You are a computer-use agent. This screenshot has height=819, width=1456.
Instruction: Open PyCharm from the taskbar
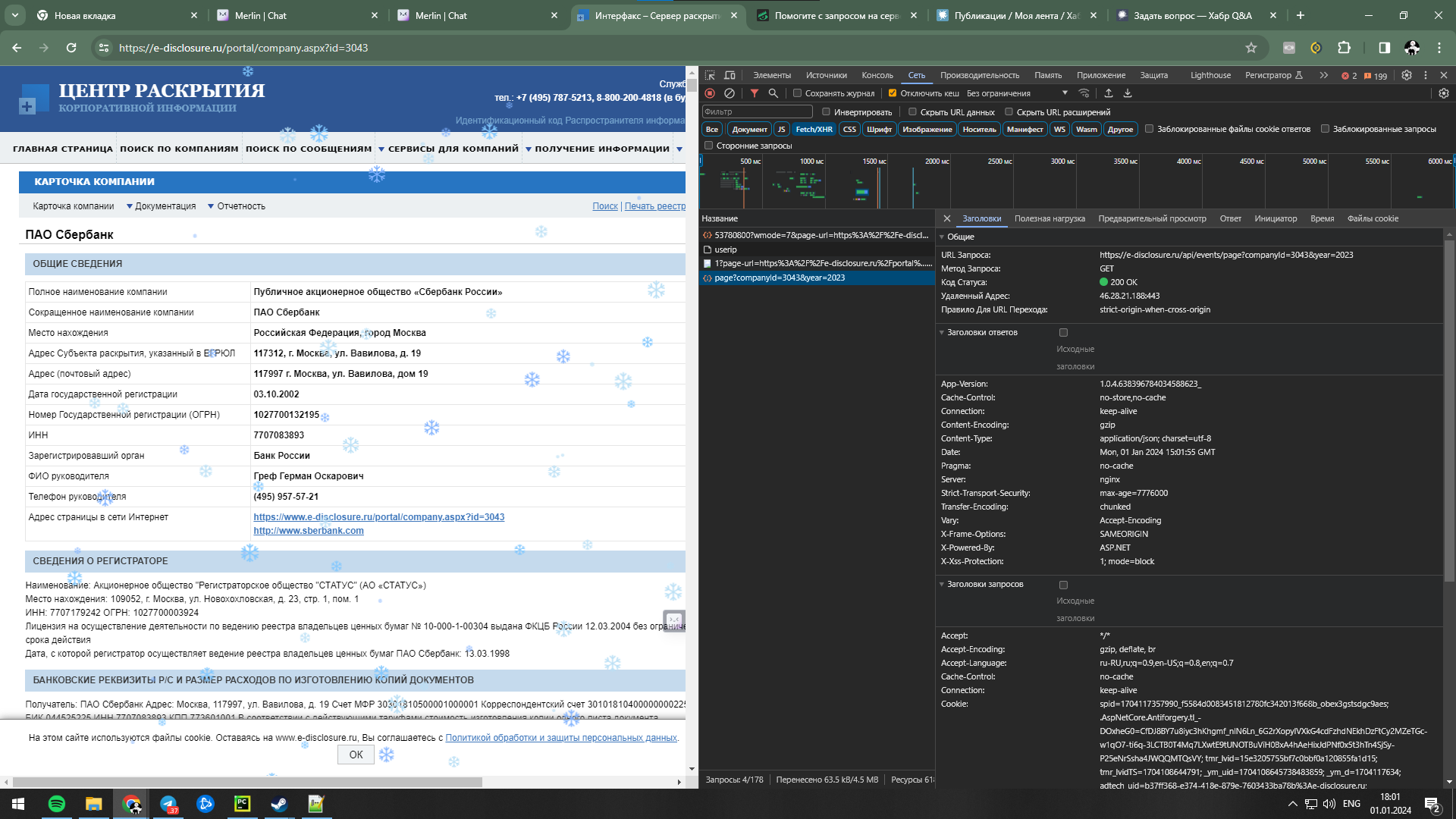click(x=243, y=804)
